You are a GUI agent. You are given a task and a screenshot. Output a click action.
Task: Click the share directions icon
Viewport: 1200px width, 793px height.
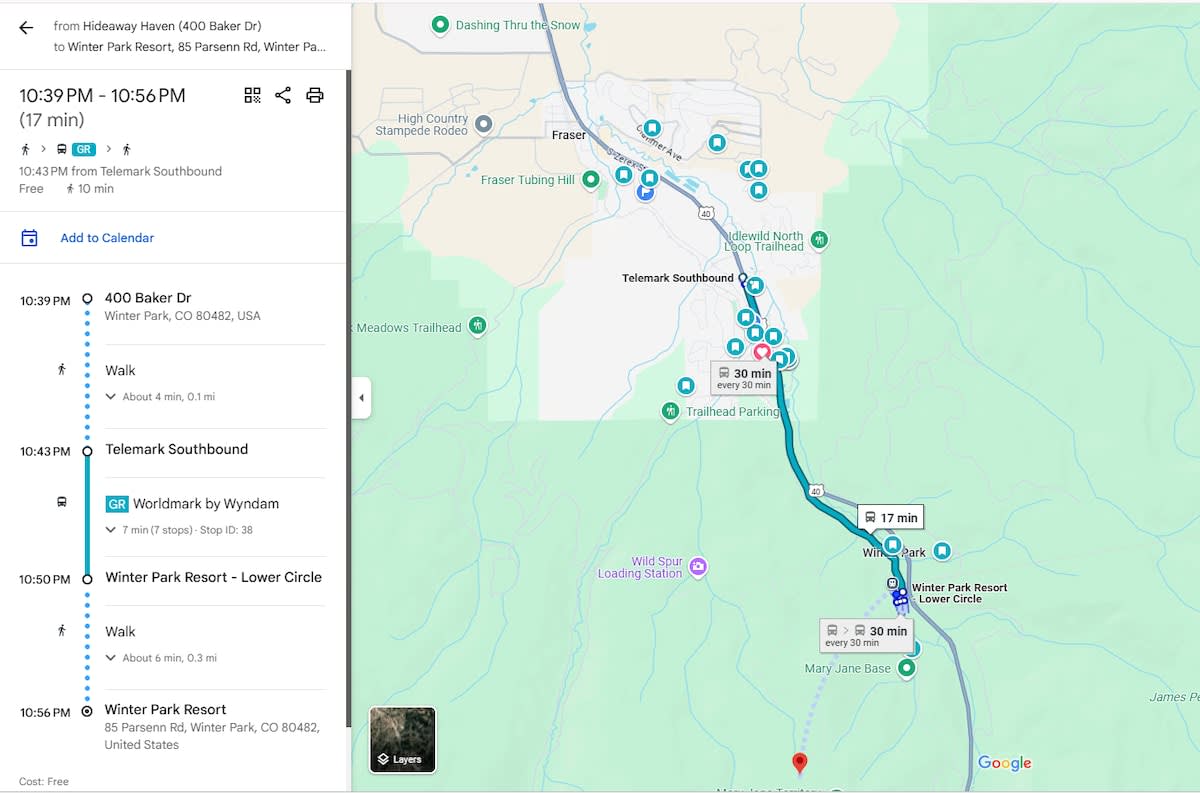point(283,95)
